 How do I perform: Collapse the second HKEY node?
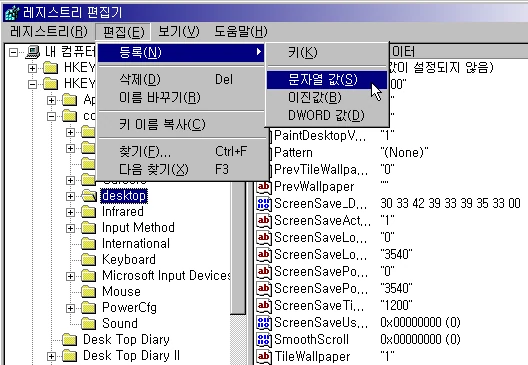pos(32,84)
